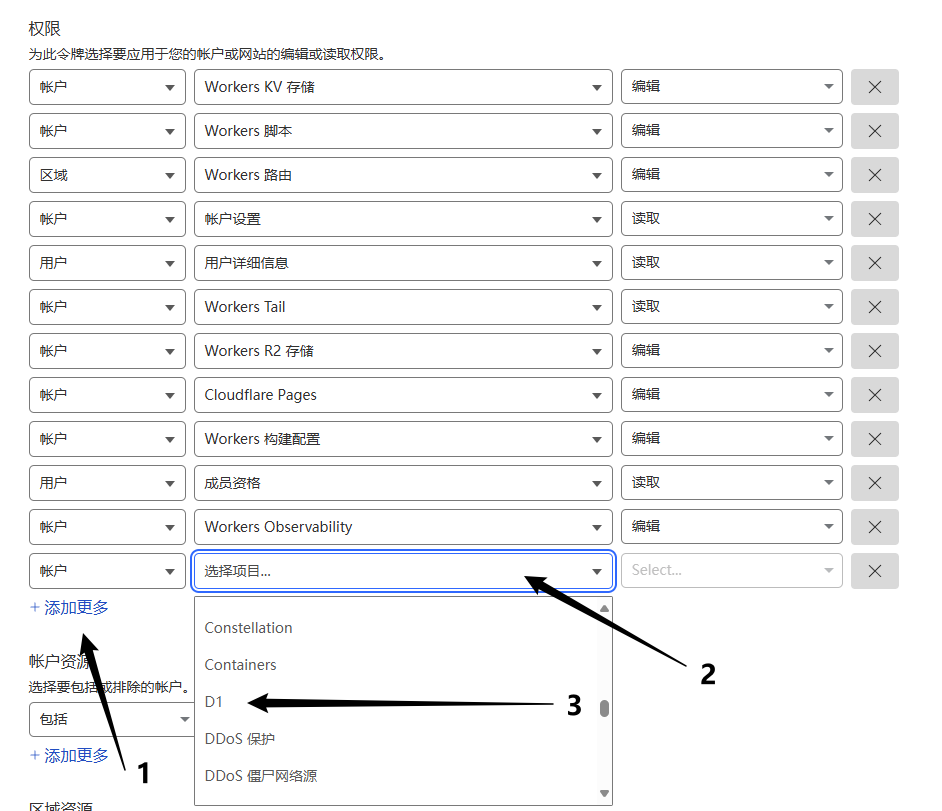Pick Constellation from the dropdown options
Screen dimensions: 942x811
pos(248,628)
